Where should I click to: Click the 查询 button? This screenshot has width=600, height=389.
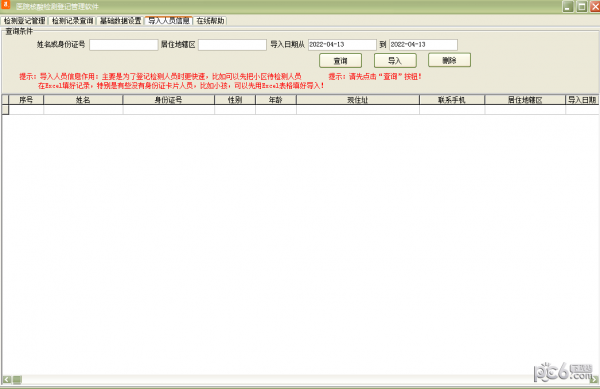pyautogui.click(x=341, y=60)
